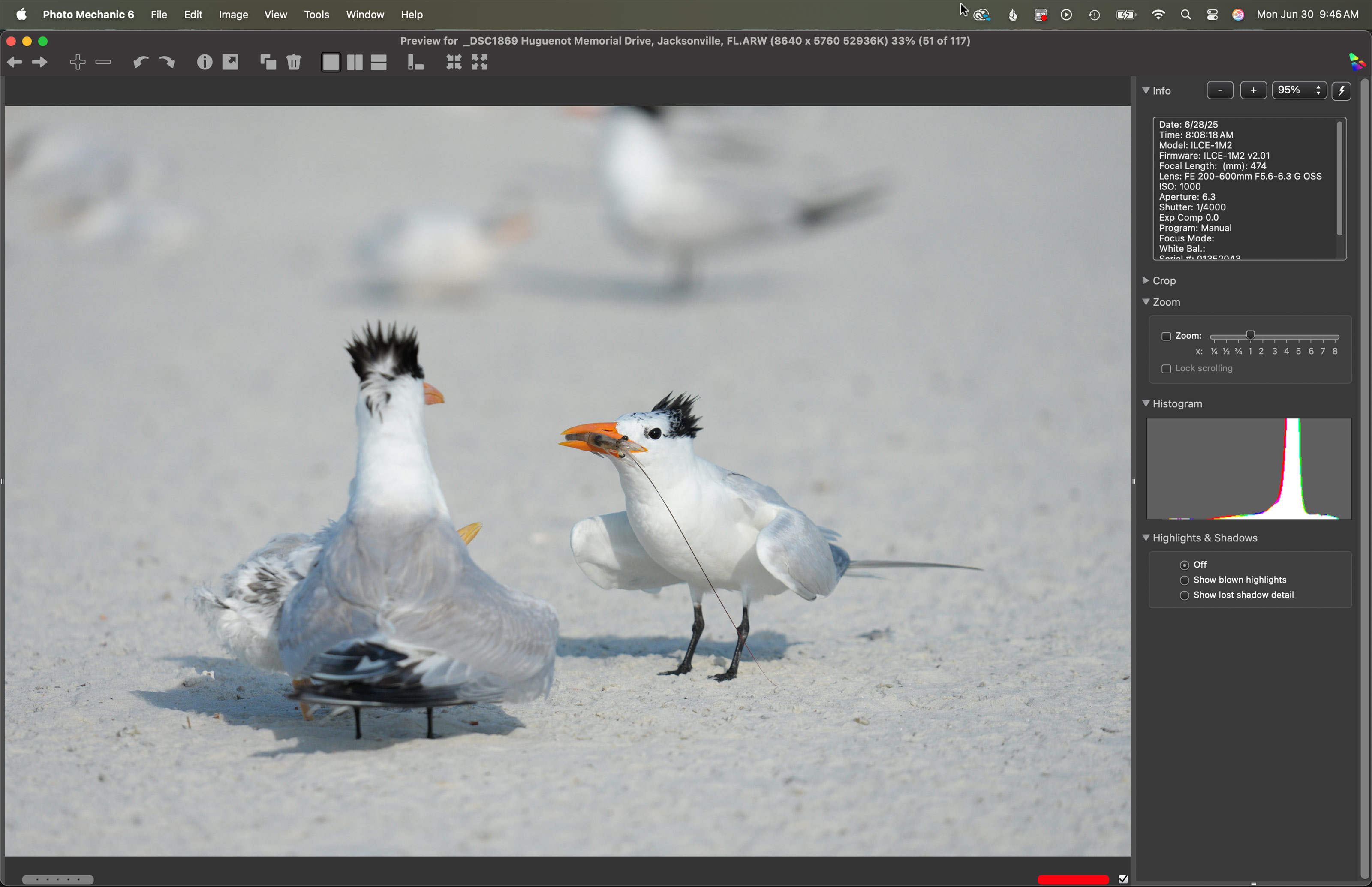
Task: Rotate image counterclockwise
Action: point(140,62)
